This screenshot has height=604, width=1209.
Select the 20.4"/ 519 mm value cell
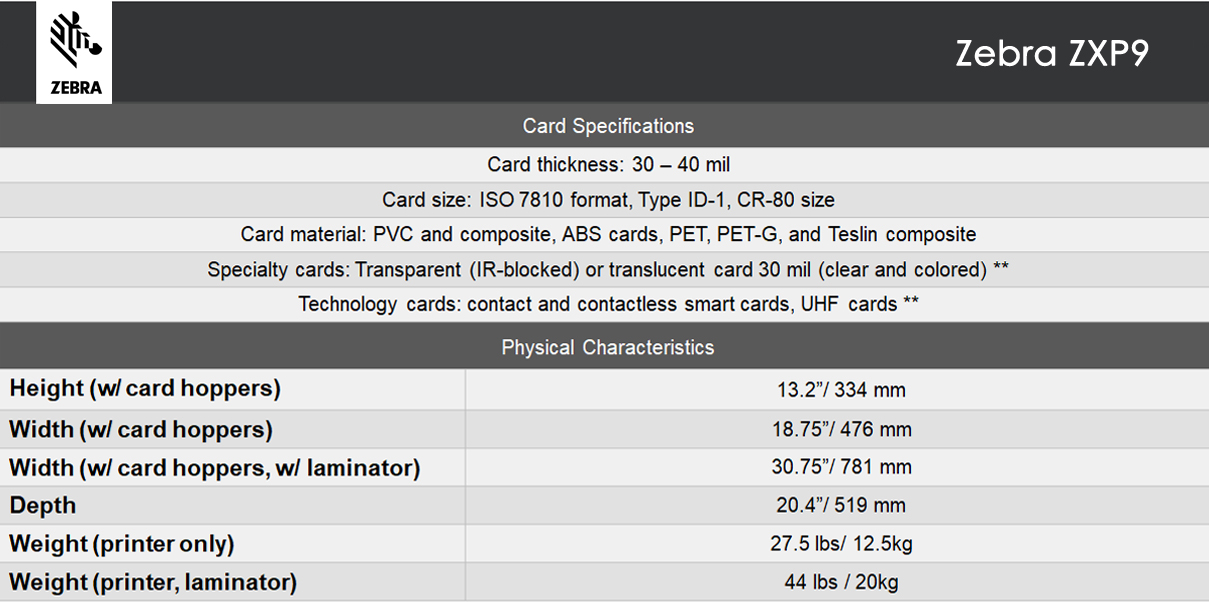pos(841,505)
